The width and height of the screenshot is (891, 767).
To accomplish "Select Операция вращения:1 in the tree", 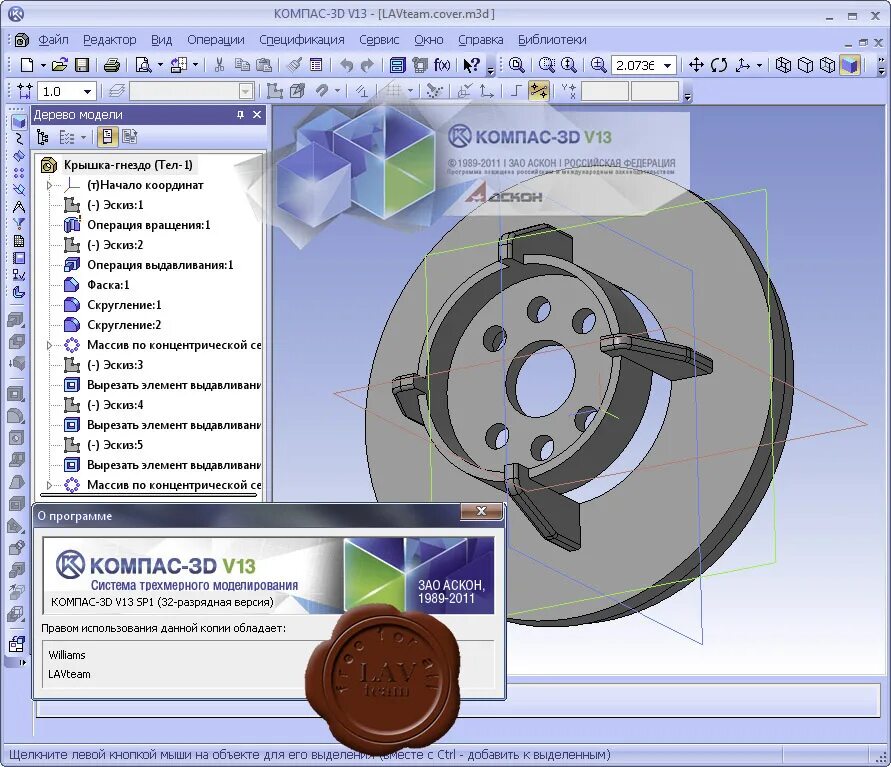I will tap(149, 225).
